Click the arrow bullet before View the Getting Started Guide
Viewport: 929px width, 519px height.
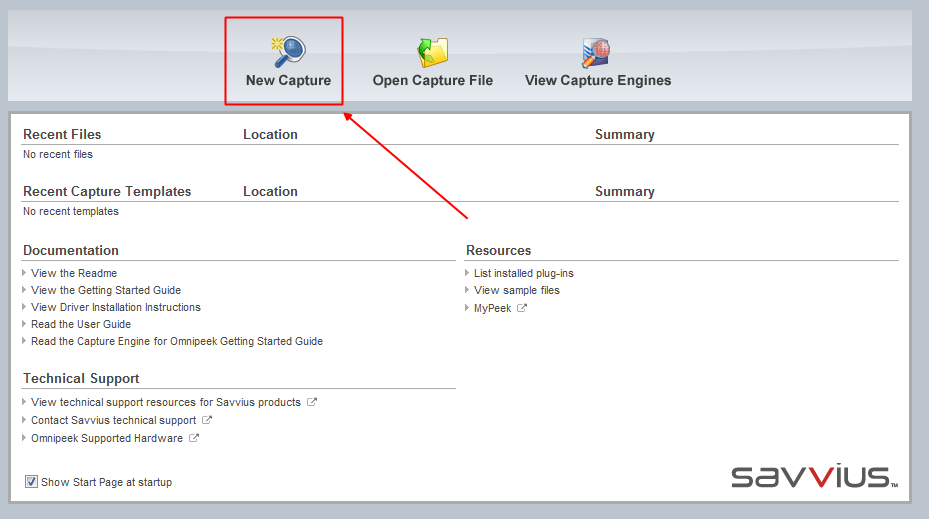click(24, 290)
